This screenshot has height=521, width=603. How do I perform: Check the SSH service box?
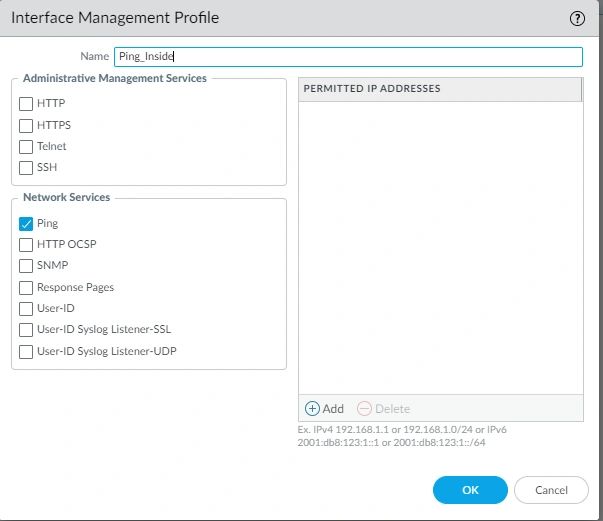tap(27, 167)
